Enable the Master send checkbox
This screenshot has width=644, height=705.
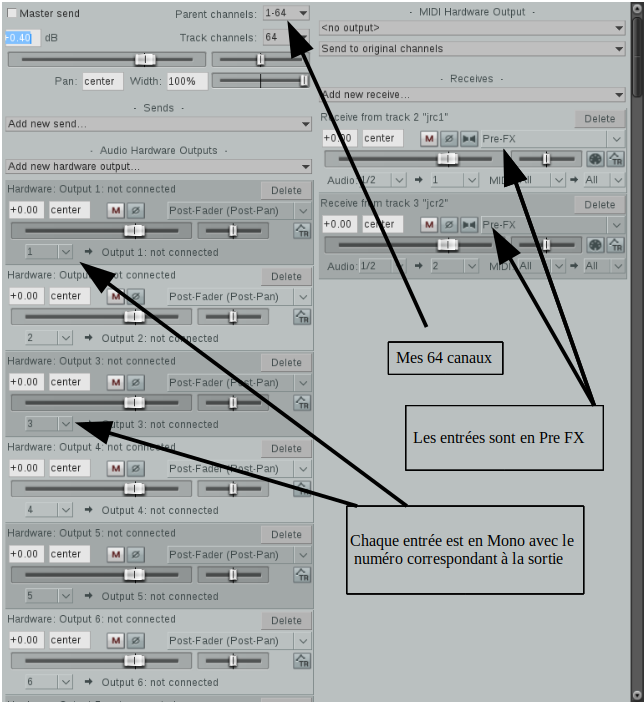[12, 13]
